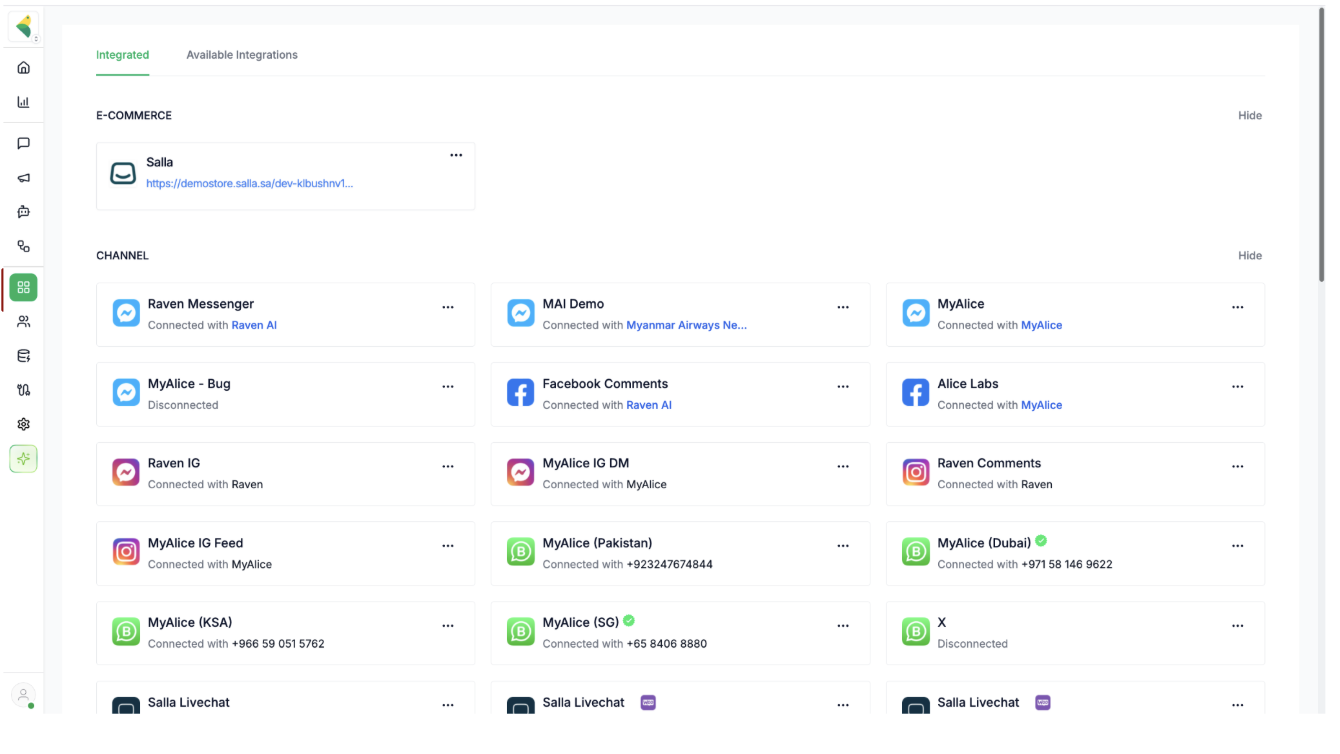Click the +65 8406 8880 phone number
Image resolution: width=1340 pixels, height=754 pixels.
[x=667, y=644]
